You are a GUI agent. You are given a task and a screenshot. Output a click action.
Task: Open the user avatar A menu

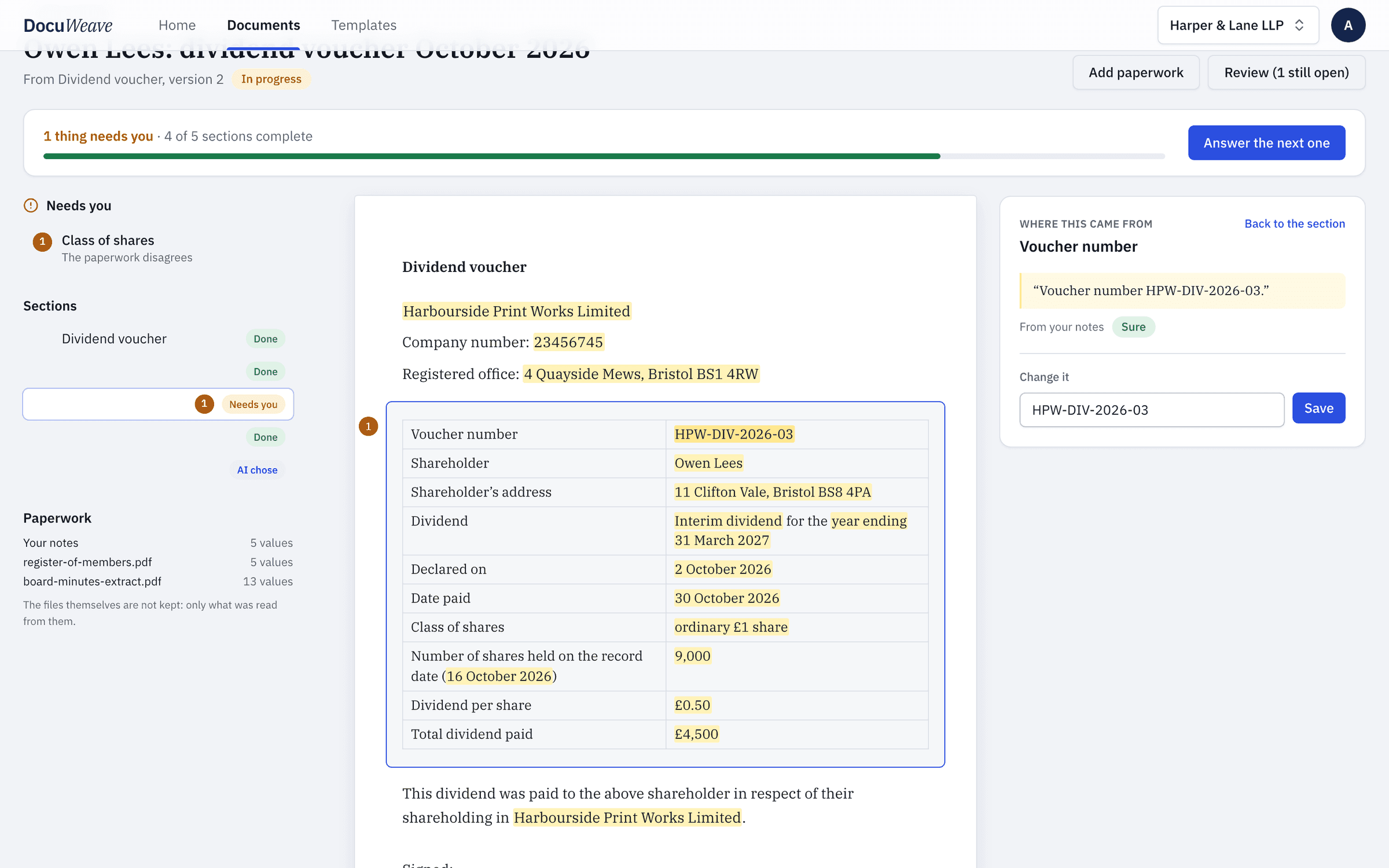(x=1348, y=25)
